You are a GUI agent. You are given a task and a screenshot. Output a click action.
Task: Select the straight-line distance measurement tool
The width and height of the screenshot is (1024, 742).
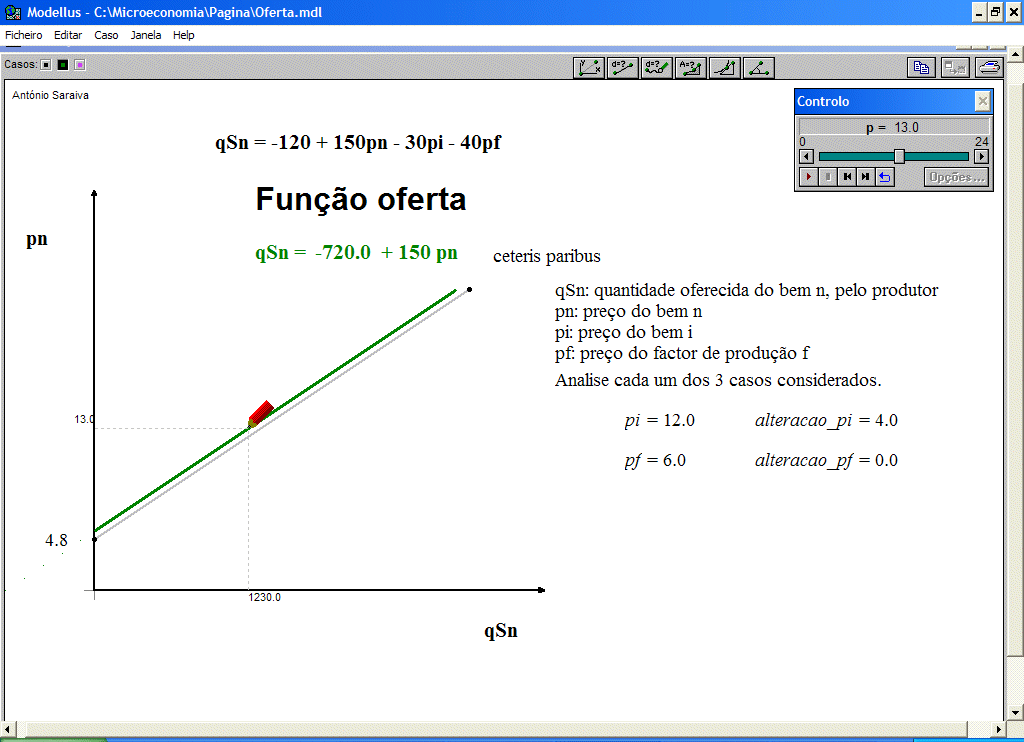click(x=623, y=68)
